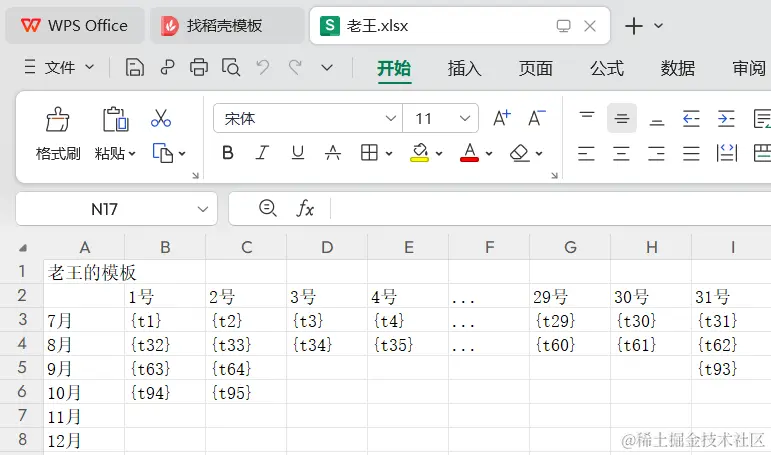Open font color dropdown arrow
The width and height of the screenshot is (771, 455).
click(489, 153)
